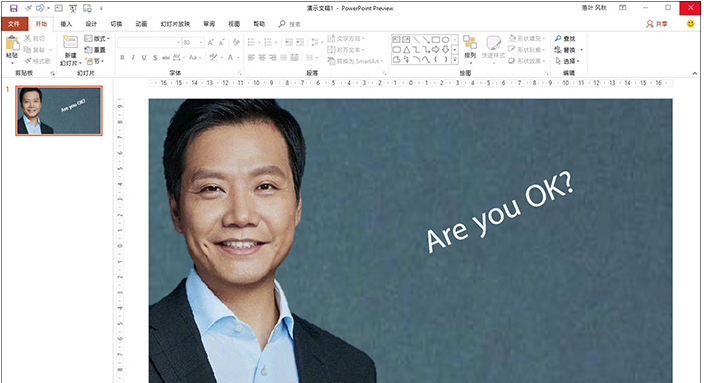Screen dimensions: 704x383
Task: Reset the slide layout (重置)
Action: click(95, 49)
